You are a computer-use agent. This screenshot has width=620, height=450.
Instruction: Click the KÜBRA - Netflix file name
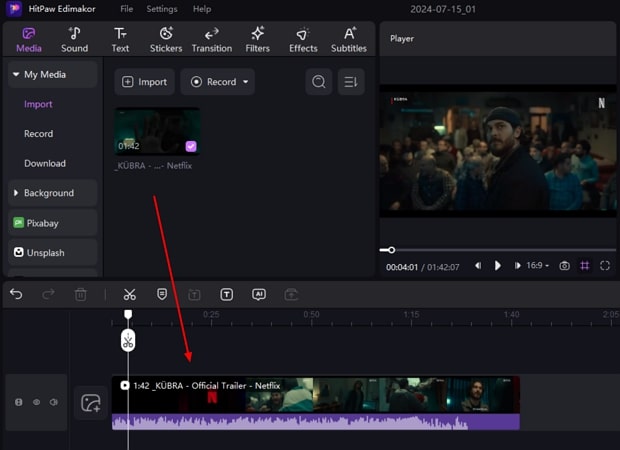[153, 166]
